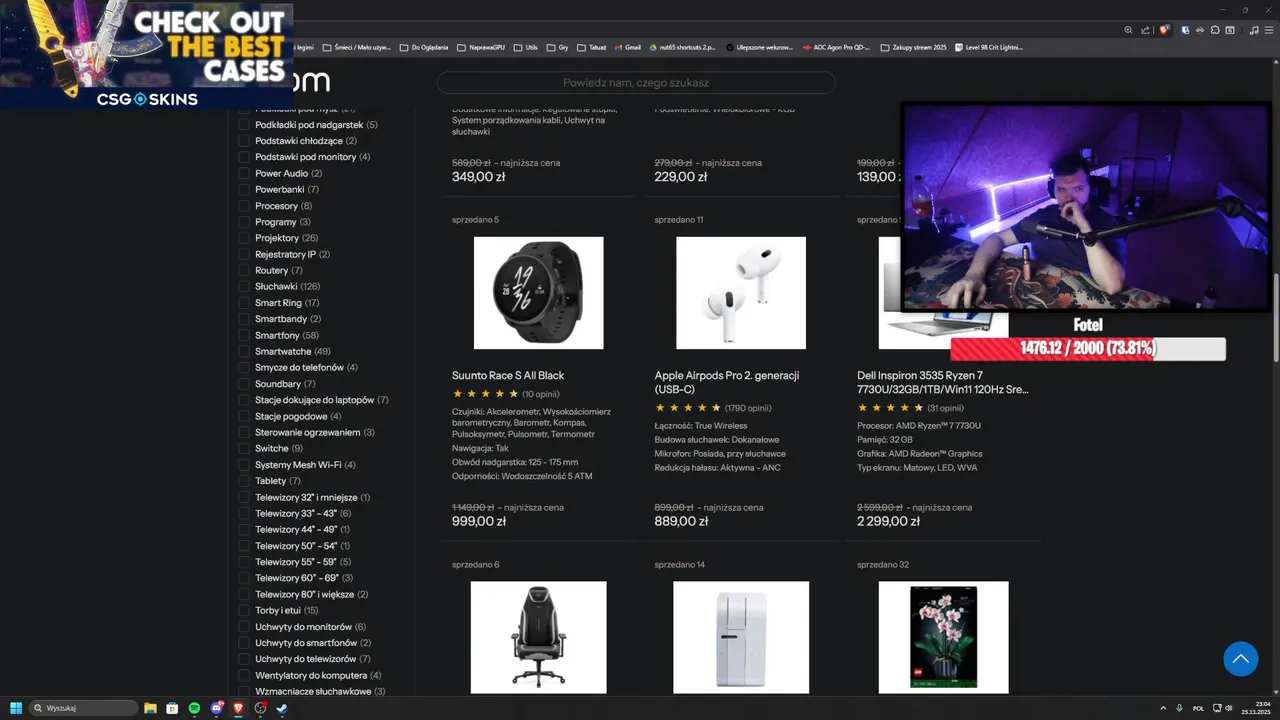Open the Śmieci / Mało używane bookmarks folder
The width and height of the screenshot is (1280, 720).
pos(355,47)
